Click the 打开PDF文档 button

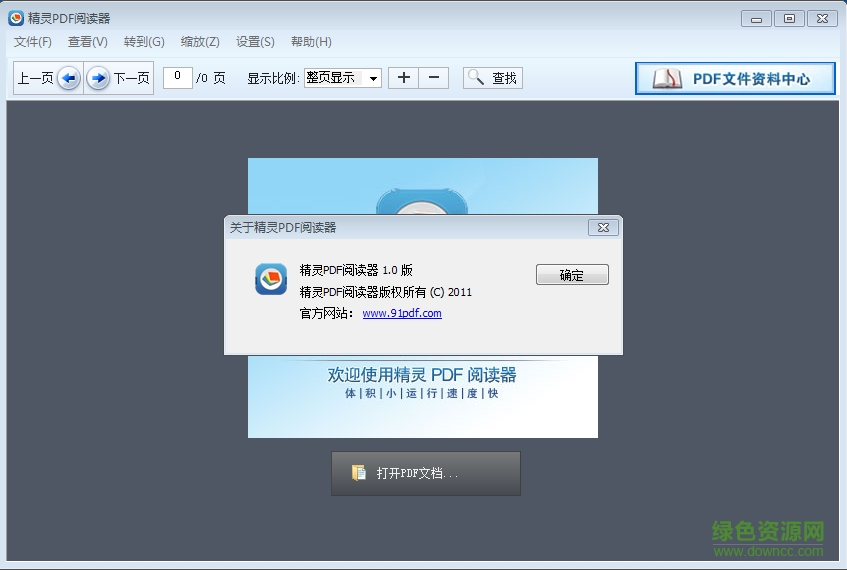pyautogui.click(x=426, y=473)
